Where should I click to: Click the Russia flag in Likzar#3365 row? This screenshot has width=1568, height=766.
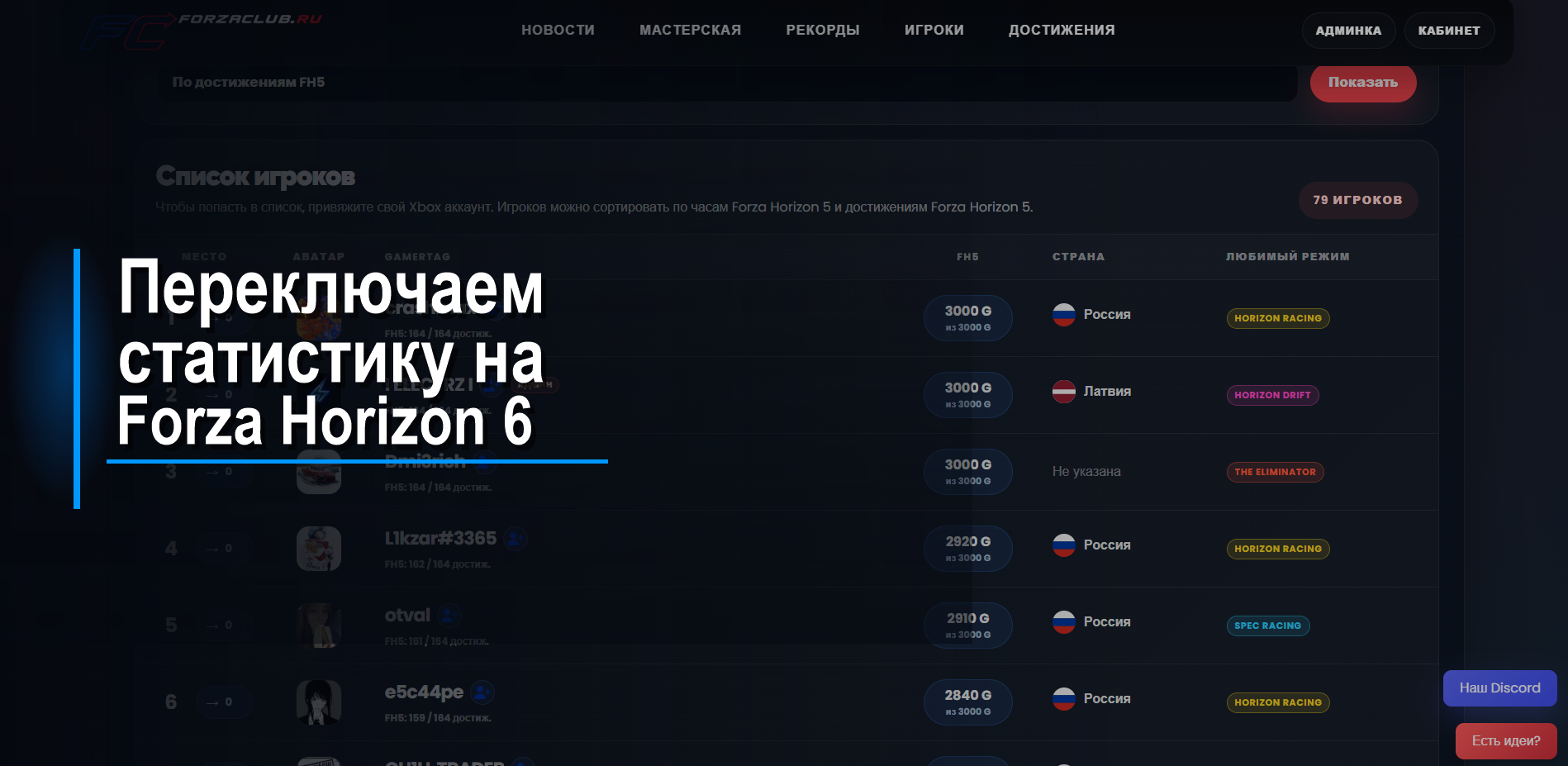1064,545
